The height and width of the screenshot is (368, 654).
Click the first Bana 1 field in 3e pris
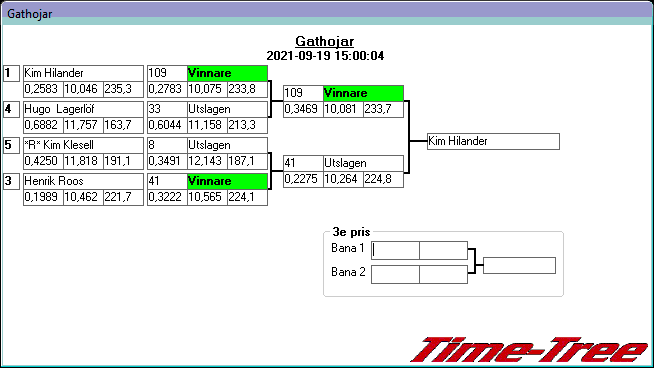click(395, 250)
